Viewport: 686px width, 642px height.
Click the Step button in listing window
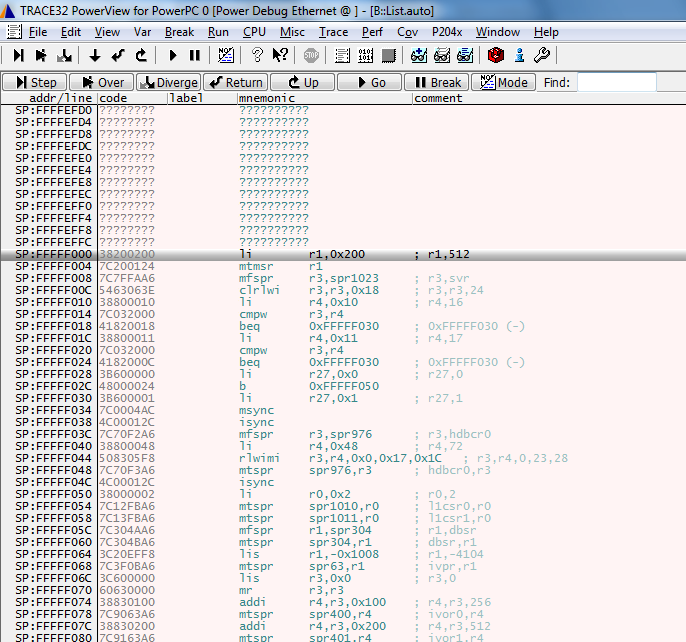coord(35,82)
